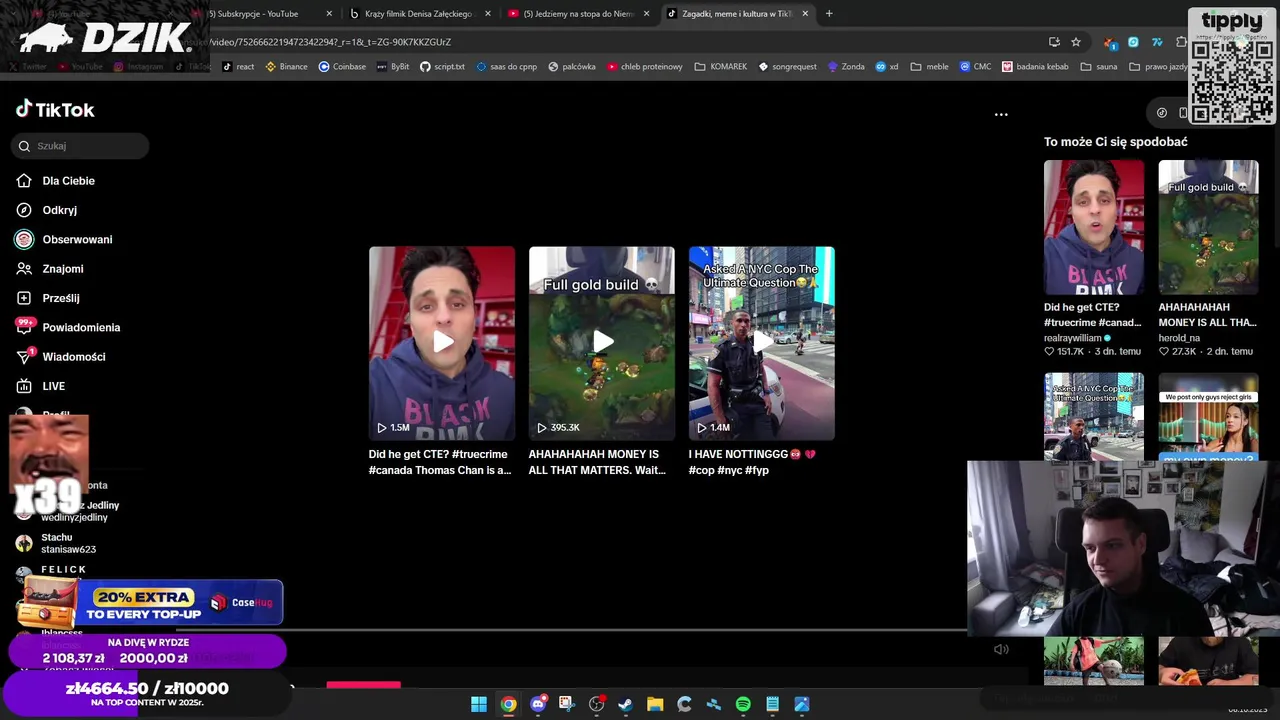This screenshot has height=720, width=1280.
Task: Open the Binance bookmark
Action: pyautogui.click(x=286, y=67)
